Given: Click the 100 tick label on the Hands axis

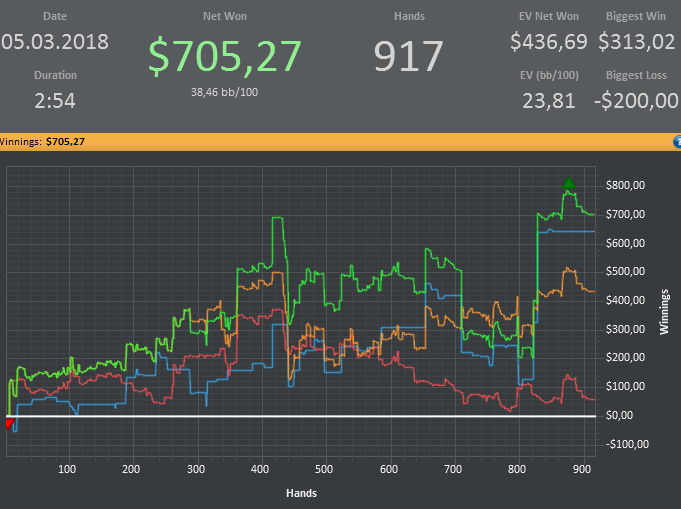Looking at the screenshot, I should (x=67, y=469).
